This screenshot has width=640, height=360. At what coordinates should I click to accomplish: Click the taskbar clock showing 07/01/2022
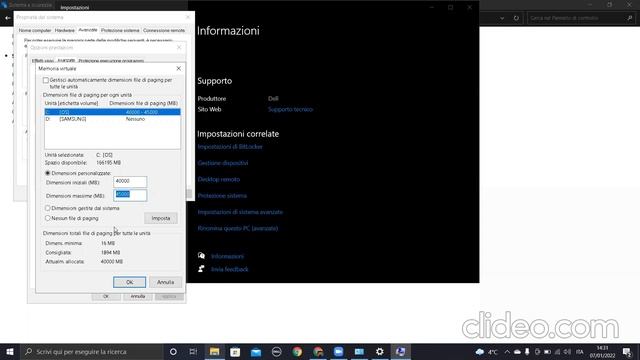click(602, 351)
